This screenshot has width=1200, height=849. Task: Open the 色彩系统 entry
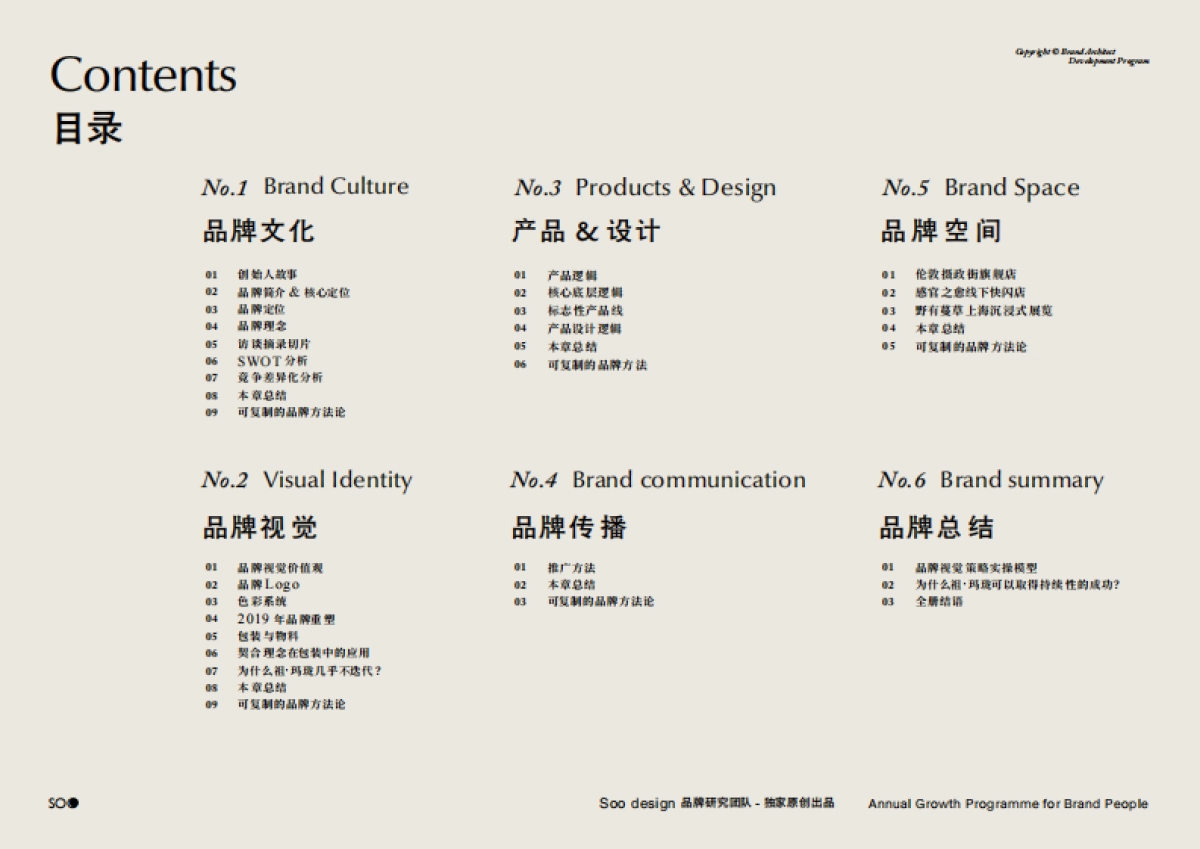(x=261, y=602)
